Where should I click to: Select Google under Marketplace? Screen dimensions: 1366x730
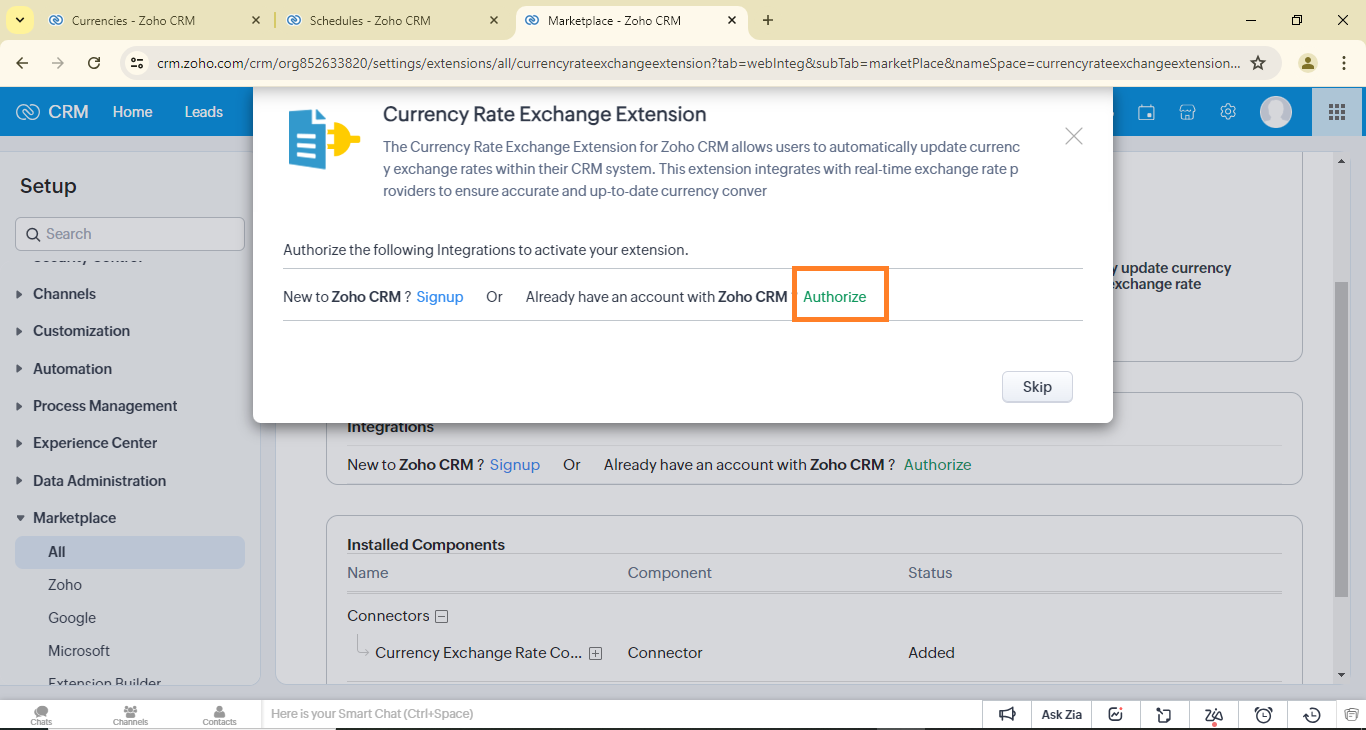coord(72,618)
